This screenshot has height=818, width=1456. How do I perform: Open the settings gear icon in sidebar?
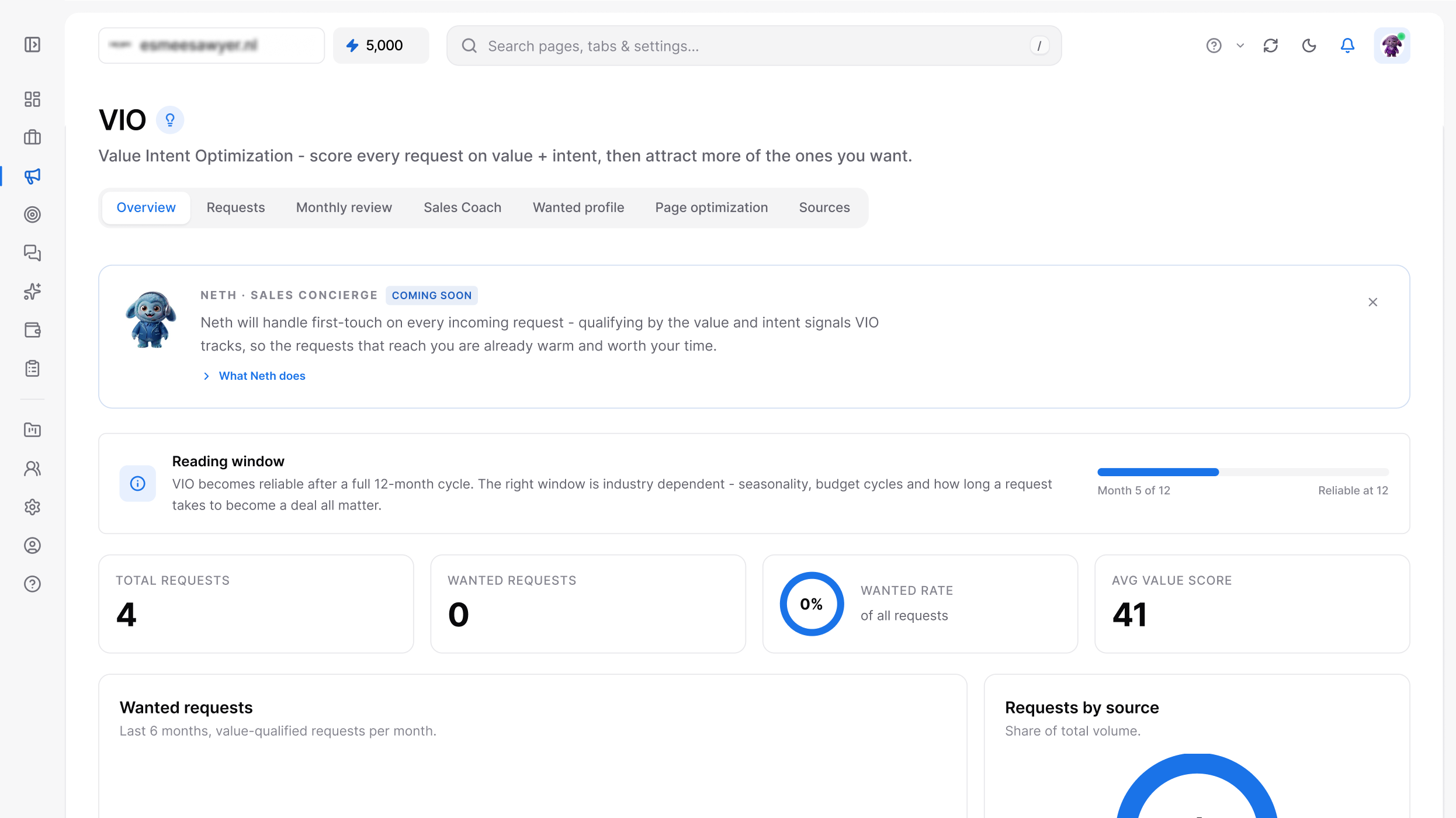tap(33, 507)
